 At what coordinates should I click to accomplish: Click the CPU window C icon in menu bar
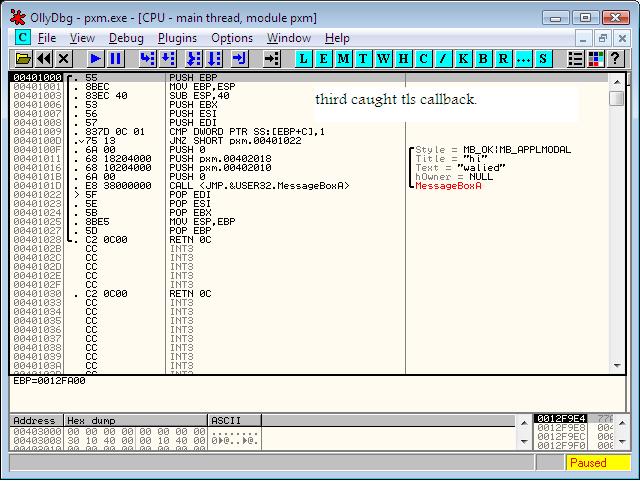(x=22, y=38)
